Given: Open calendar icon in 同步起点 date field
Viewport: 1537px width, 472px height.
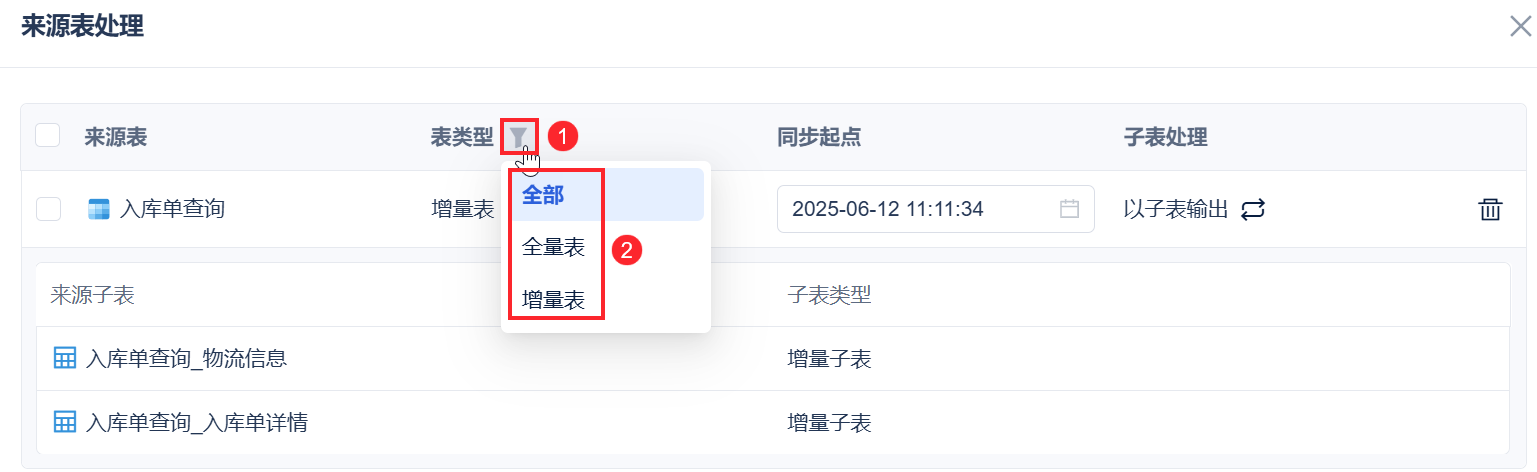Looking at the screenshot, I should coord(1069,209).
